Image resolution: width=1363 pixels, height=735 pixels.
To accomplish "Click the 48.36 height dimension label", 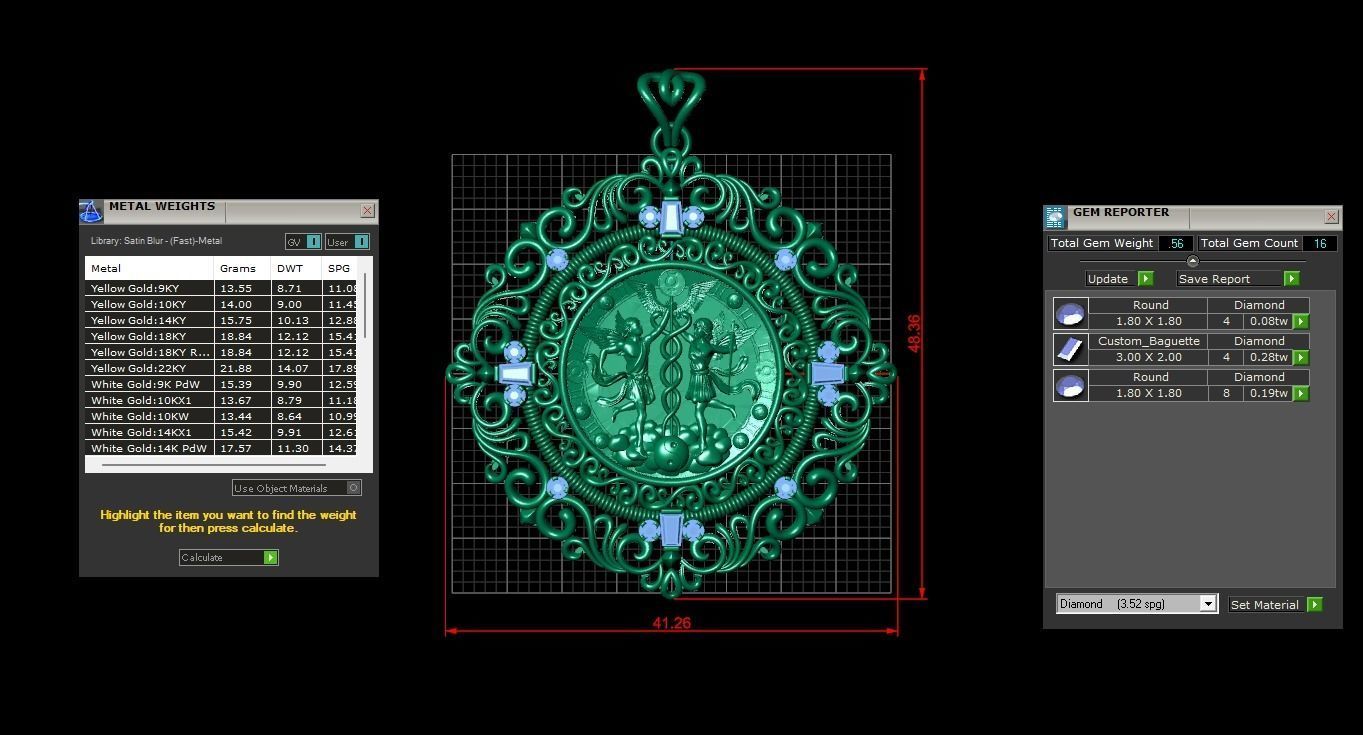I will coord(914,333).
